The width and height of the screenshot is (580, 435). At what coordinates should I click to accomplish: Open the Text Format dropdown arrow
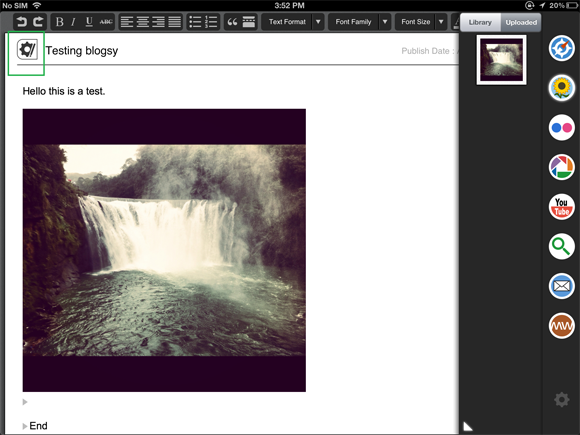coord(318,22)
